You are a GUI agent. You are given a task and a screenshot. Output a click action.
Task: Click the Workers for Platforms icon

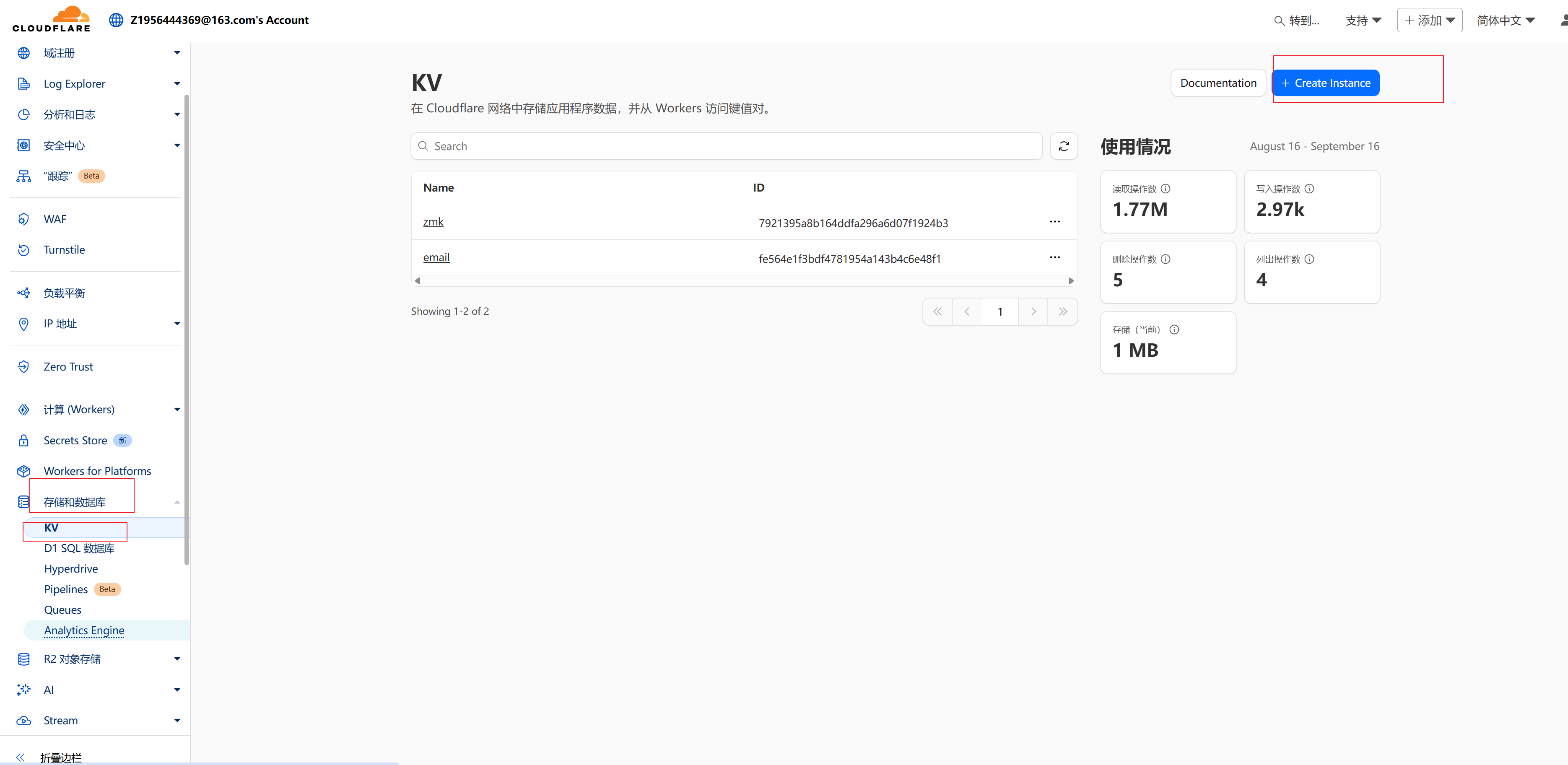pos(24,471)
